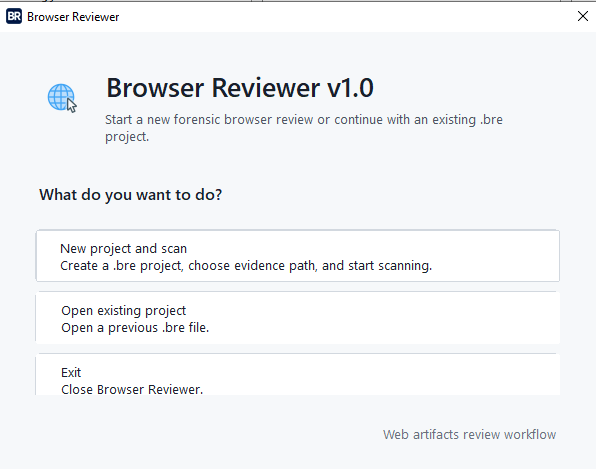596x469 pixels.
Task: Select the Exit option
Action: tap(298, 374)
